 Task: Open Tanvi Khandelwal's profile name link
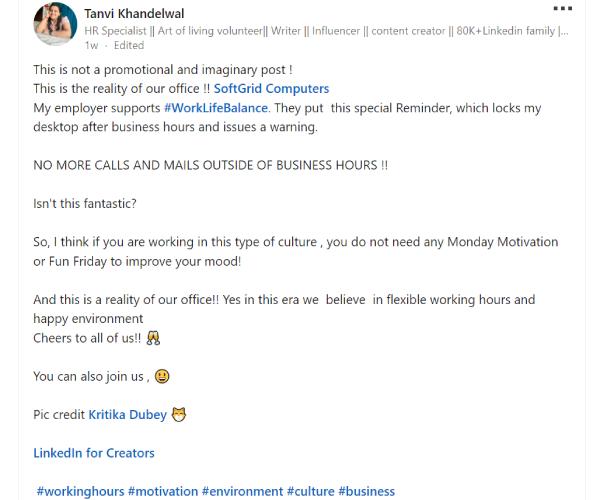pos(134,14)
